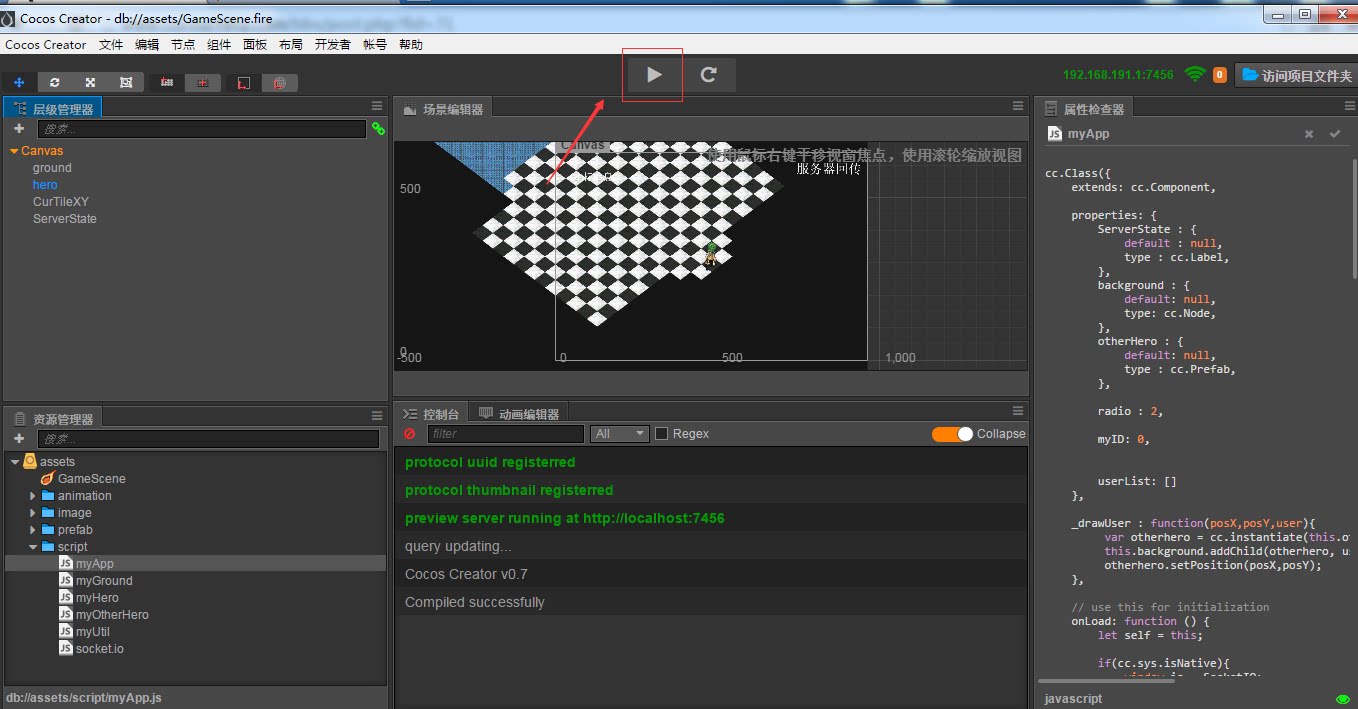Open the scene editor panel options menu
Image resolution: width=1358 pixels, height=709 pixels.
pyautogui.click(x=1018, y=106)
